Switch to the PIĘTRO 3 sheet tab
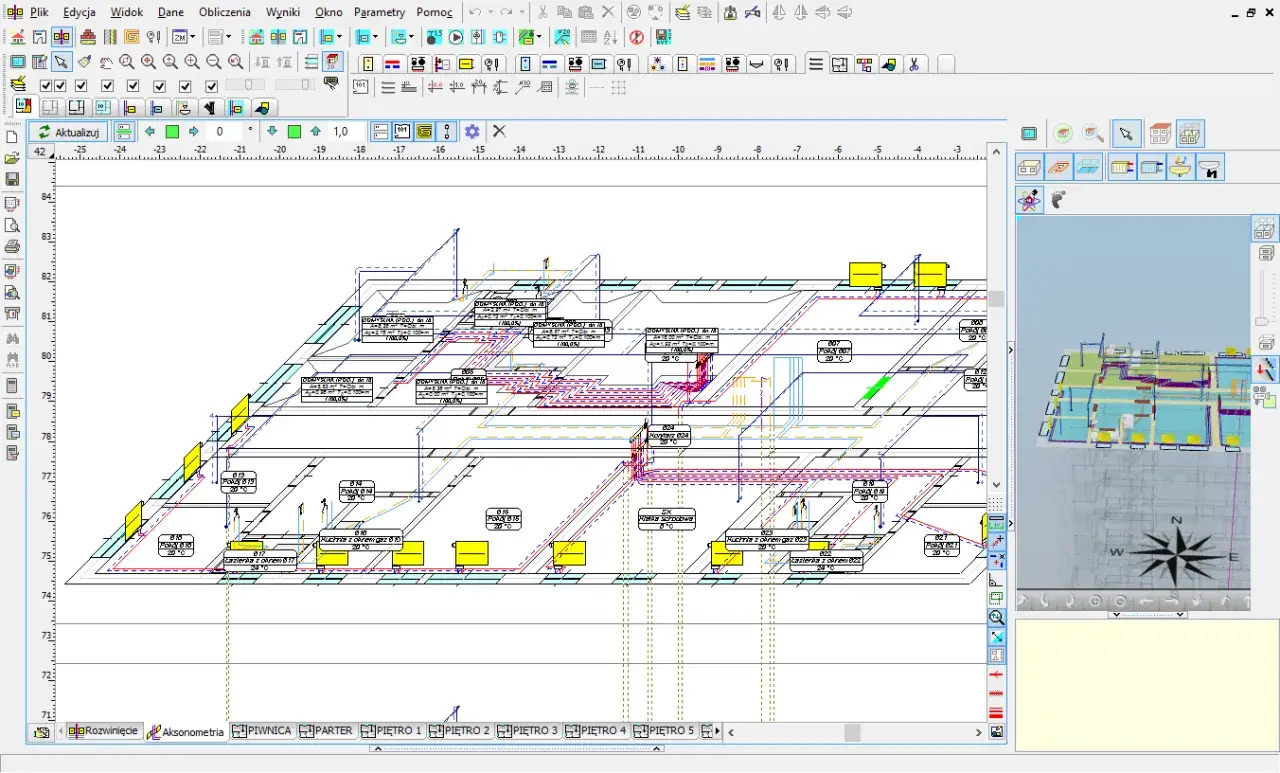The height and width of the screenshot is (773, 1280). tap(528, 731)
